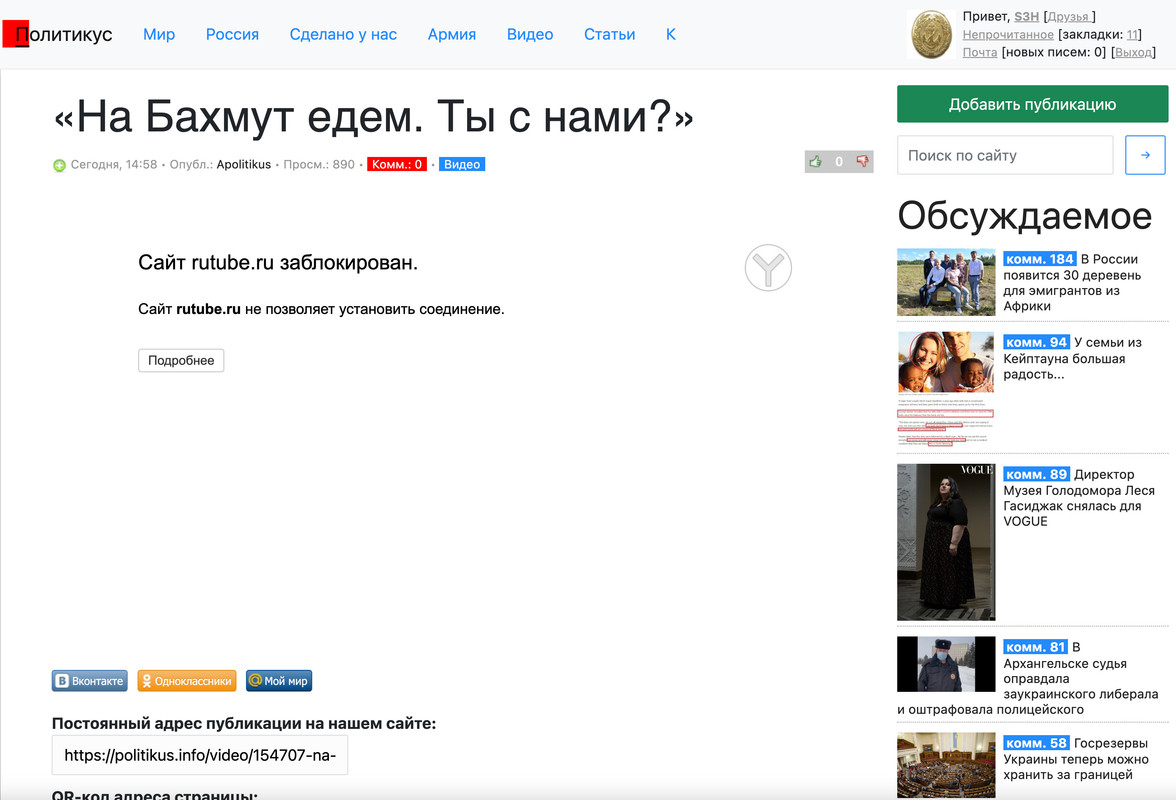Open the bookmarks count 11 link
Image resolution: width=1176 pixels, height=800 pixels.
tap(1132, 34)
